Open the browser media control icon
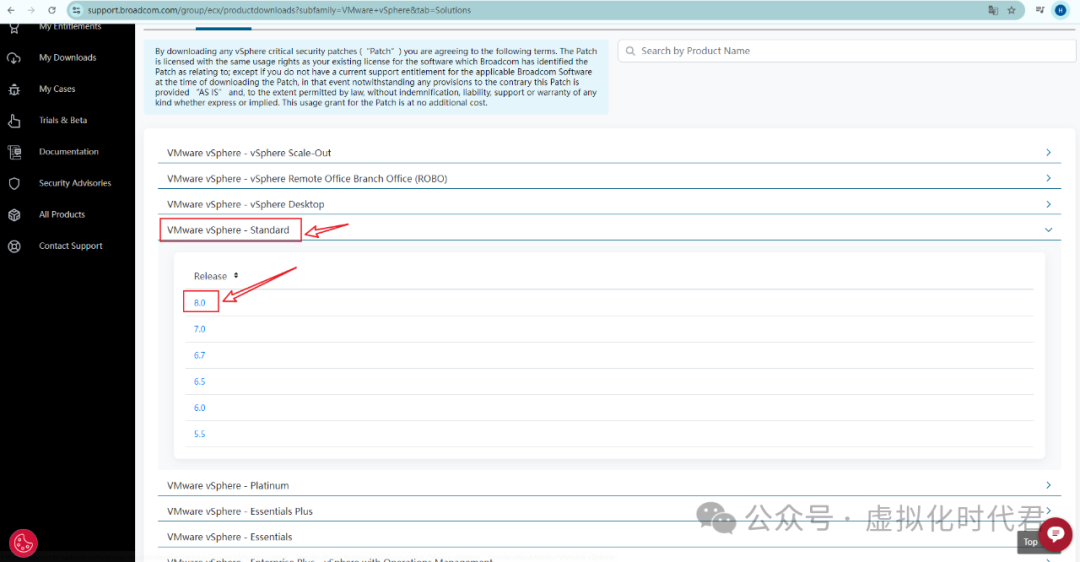 pyautogui.click(x=1040, y=10)
